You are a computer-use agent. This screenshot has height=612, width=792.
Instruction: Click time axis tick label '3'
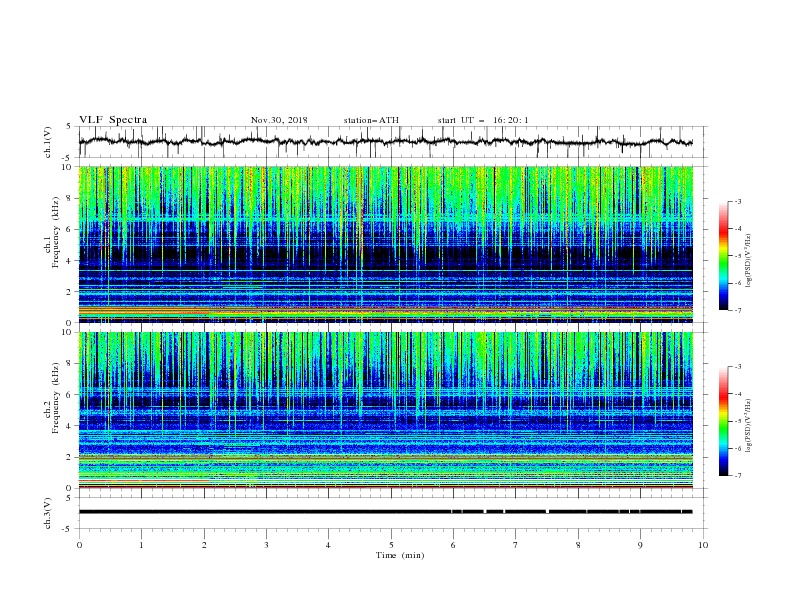pos(266,545)
